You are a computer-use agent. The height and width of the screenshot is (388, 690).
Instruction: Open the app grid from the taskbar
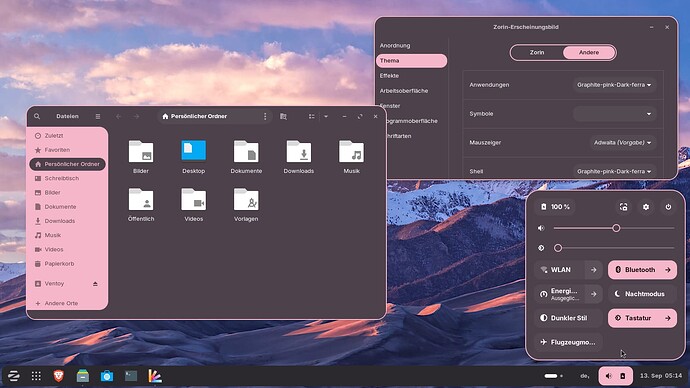36,376
